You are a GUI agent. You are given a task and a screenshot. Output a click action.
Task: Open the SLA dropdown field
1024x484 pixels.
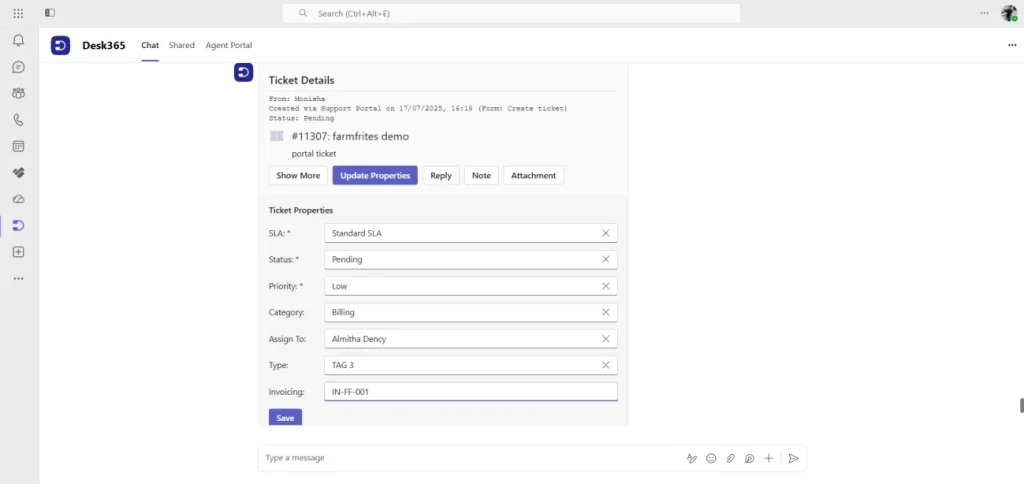pyautogui.click(x=471, y=233)
